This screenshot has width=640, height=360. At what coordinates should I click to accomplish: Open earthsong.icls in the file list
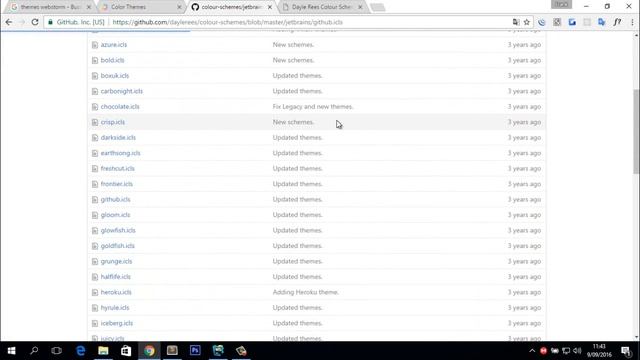120,153
